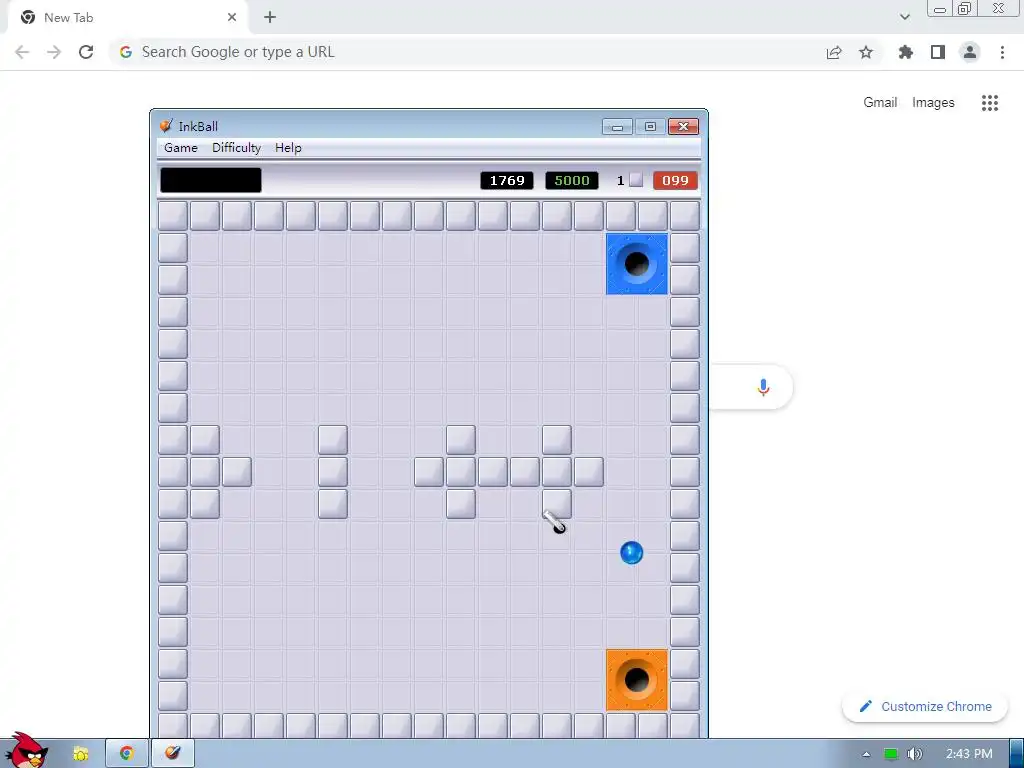1024x768 pixels.
Task: Close the New Tab browser tab
Action: click(232, 18)
